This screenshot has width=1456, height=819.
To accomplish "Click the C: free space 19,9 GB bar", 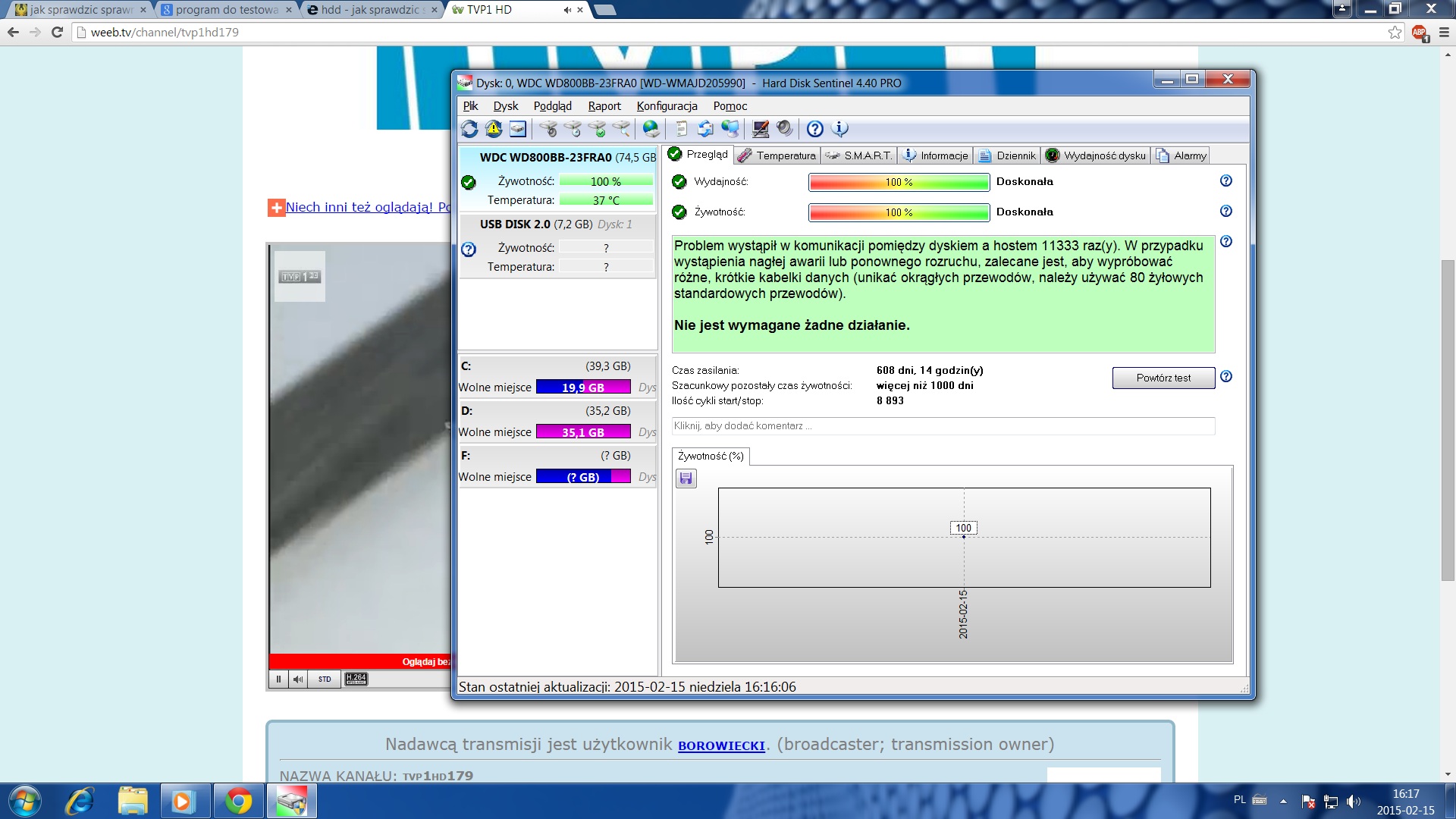I will [x=583, y=388].
